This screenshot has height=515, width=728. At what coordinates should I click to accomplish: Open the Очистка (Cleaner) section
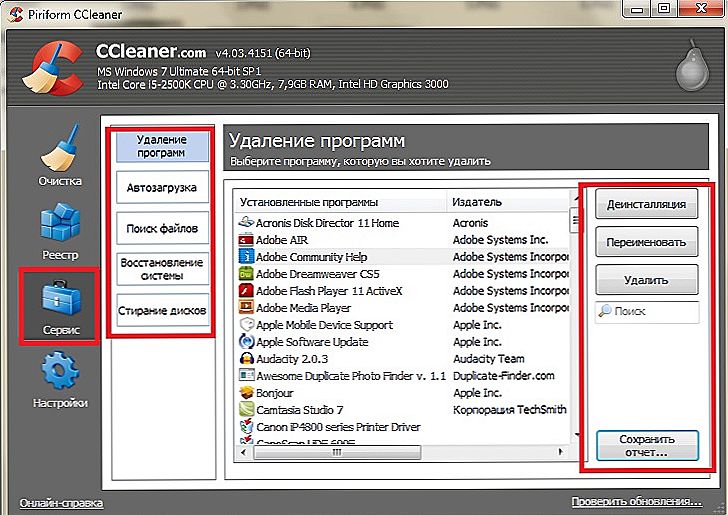(60, 156)
